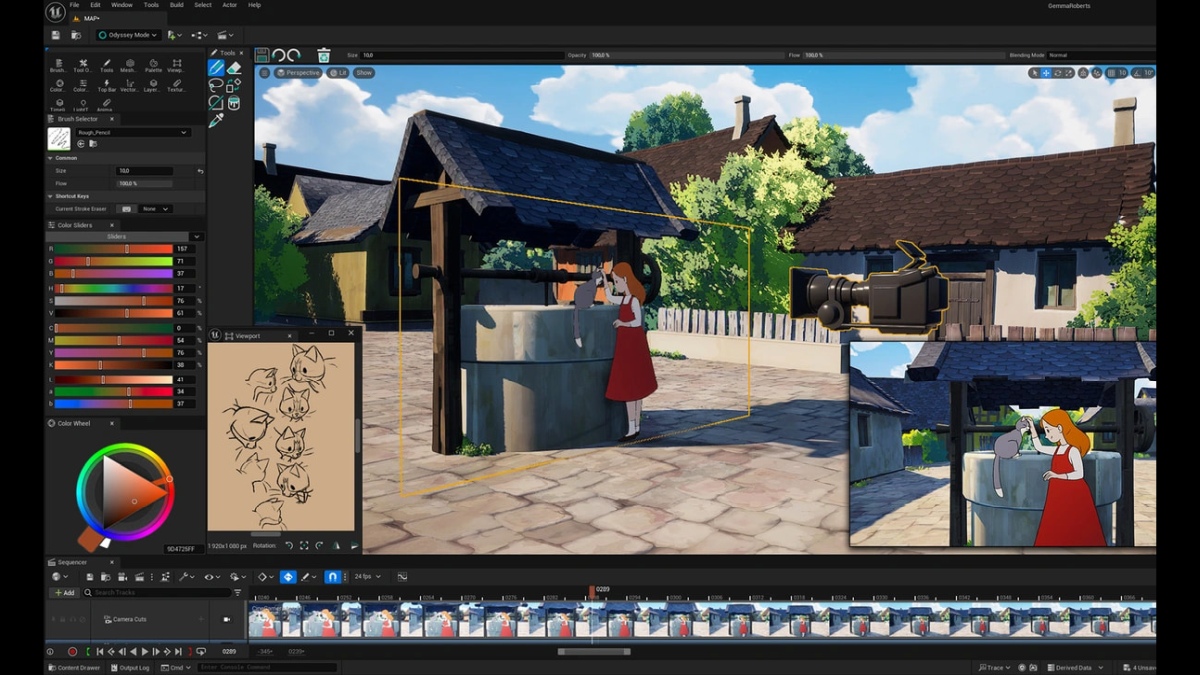Open the File menu
Image resolution: width=1200 pixels, height=675 pixels.
point(74,5)
